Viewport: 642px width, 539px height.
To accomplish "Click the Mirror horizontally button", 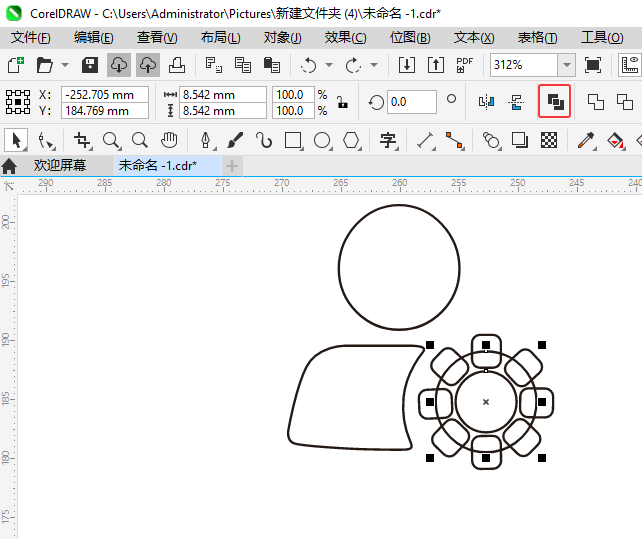I will [x=487, y=102].
